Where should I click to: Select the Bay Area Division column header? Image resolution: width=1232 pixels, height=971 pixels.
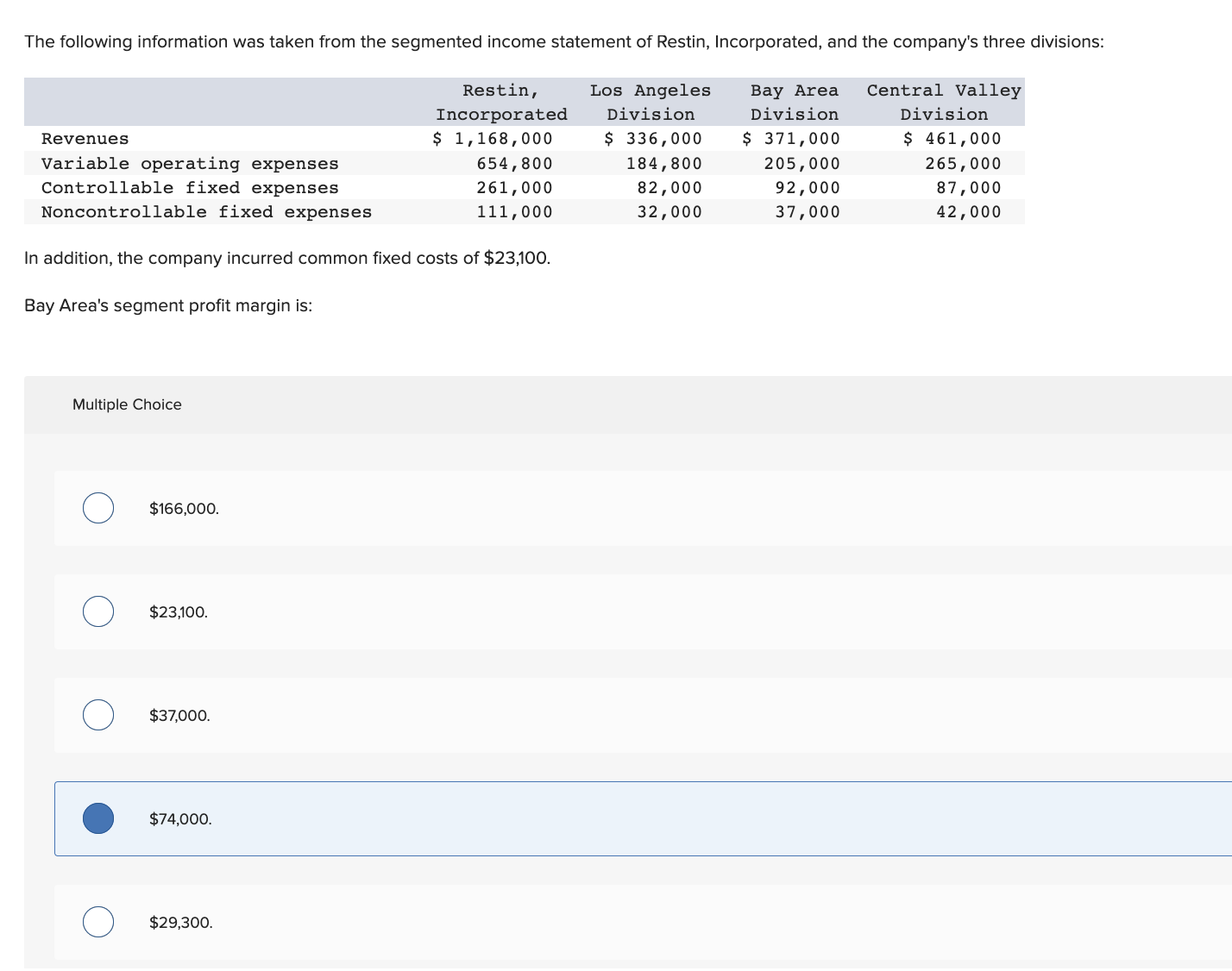(x=794, y=102)
